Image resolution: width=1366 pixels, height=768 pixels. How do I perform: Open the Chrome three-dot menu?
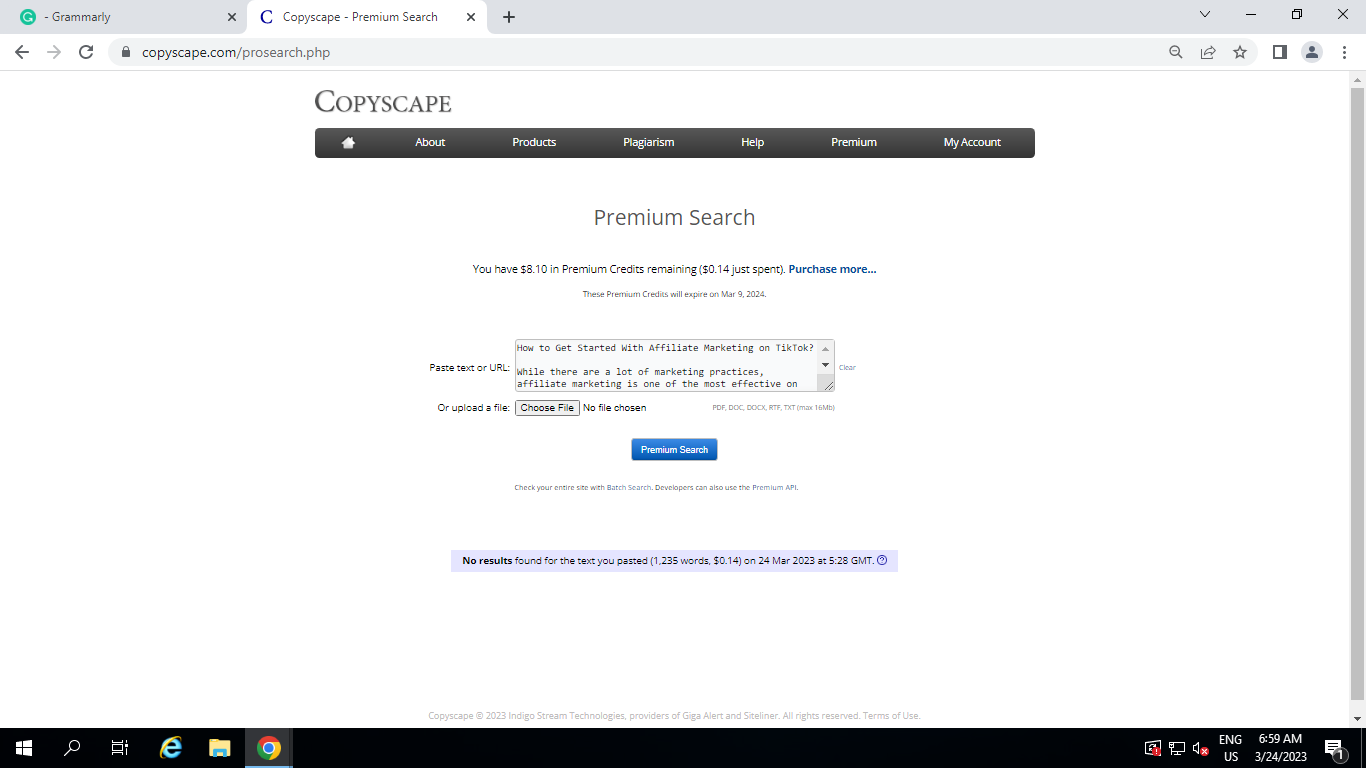tap(1344, 52)
